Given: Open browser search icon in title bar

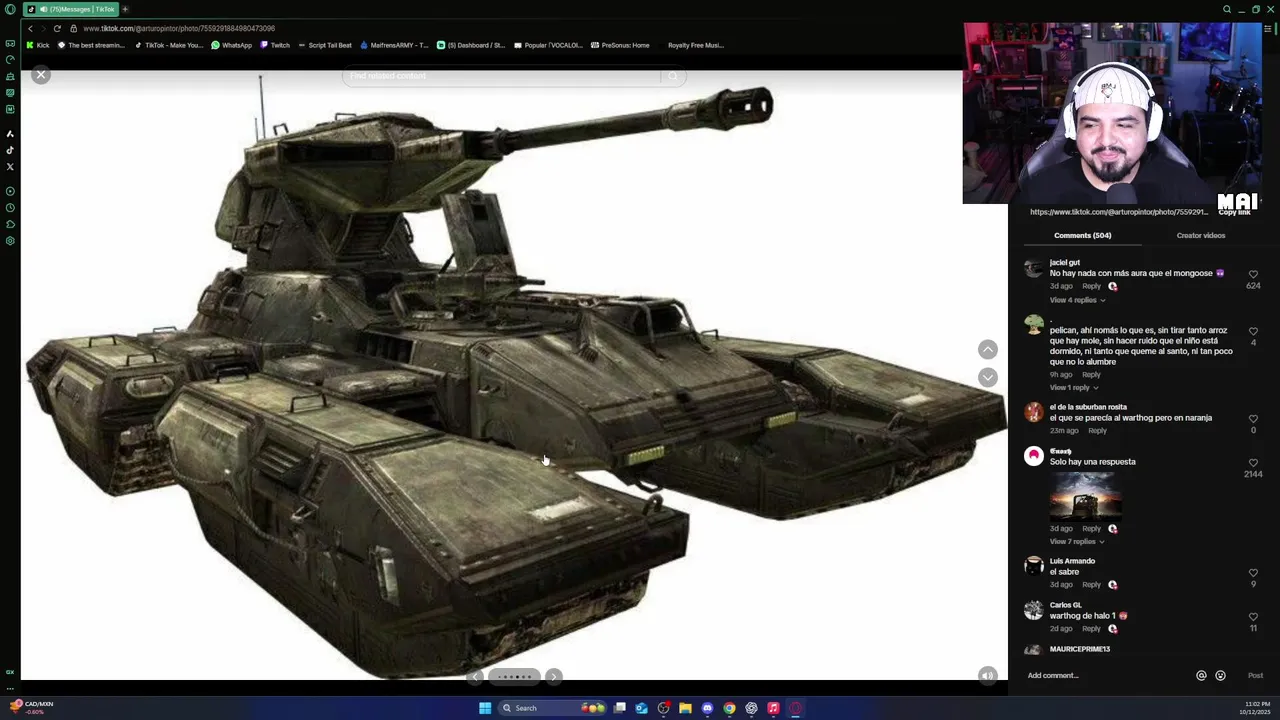Looking at the screenshot, I should 1227,9.
